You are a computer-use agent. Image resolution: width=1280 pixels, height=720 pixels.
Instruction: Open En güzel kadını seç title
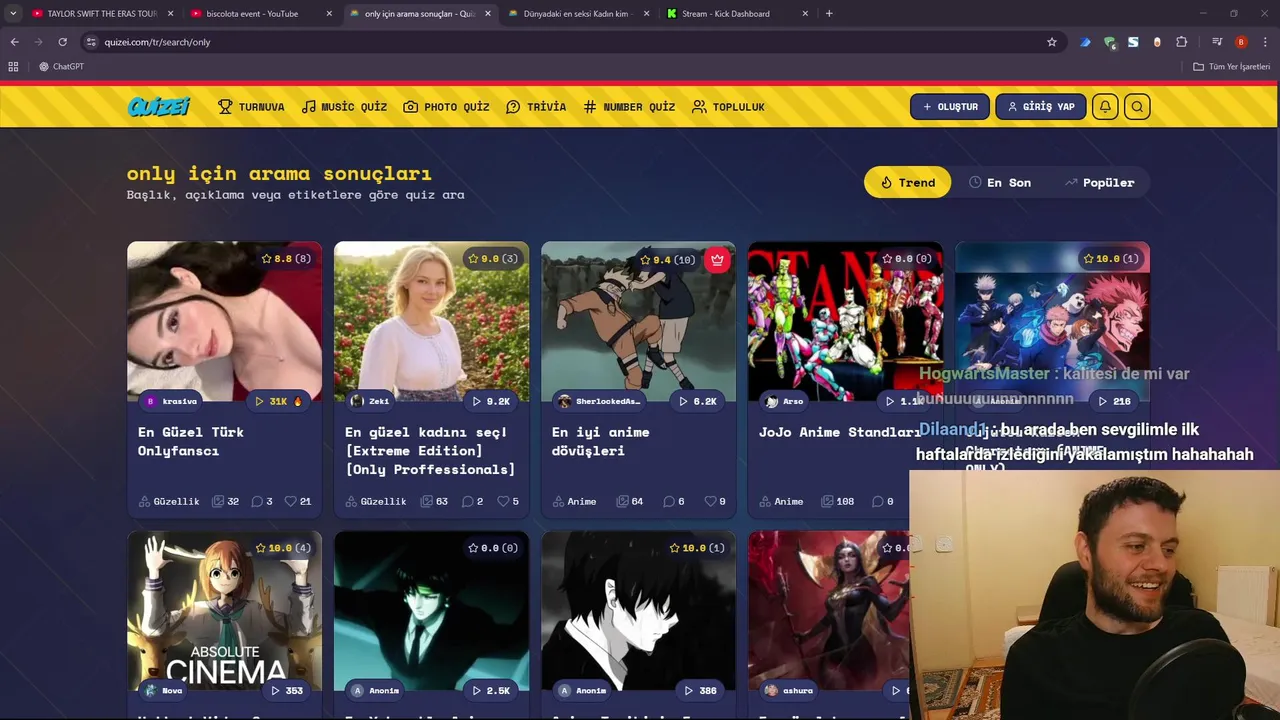click(430, 450)
